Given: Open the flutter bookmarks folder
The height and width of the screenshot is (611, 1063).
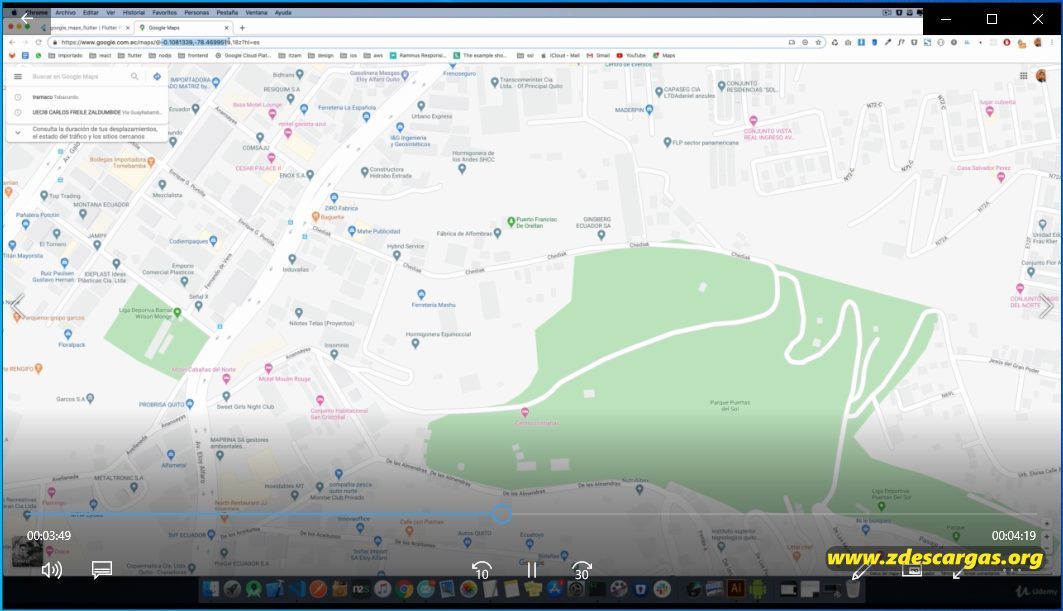Looking at the screenshot, I should 130,56.
